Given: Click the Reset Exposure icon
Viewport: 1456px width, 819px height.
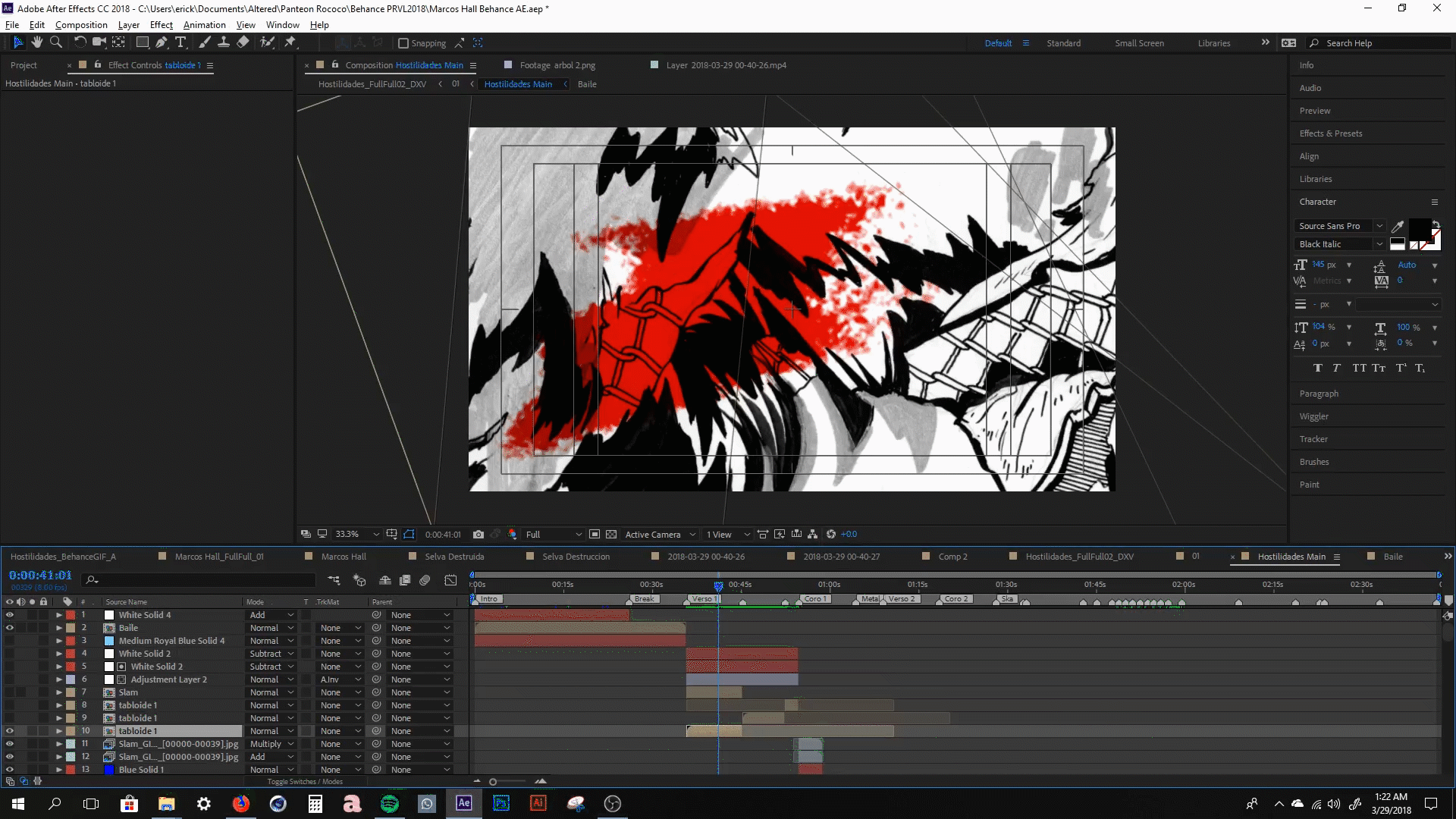Looking at the screenshot, I should coord(831,535).
